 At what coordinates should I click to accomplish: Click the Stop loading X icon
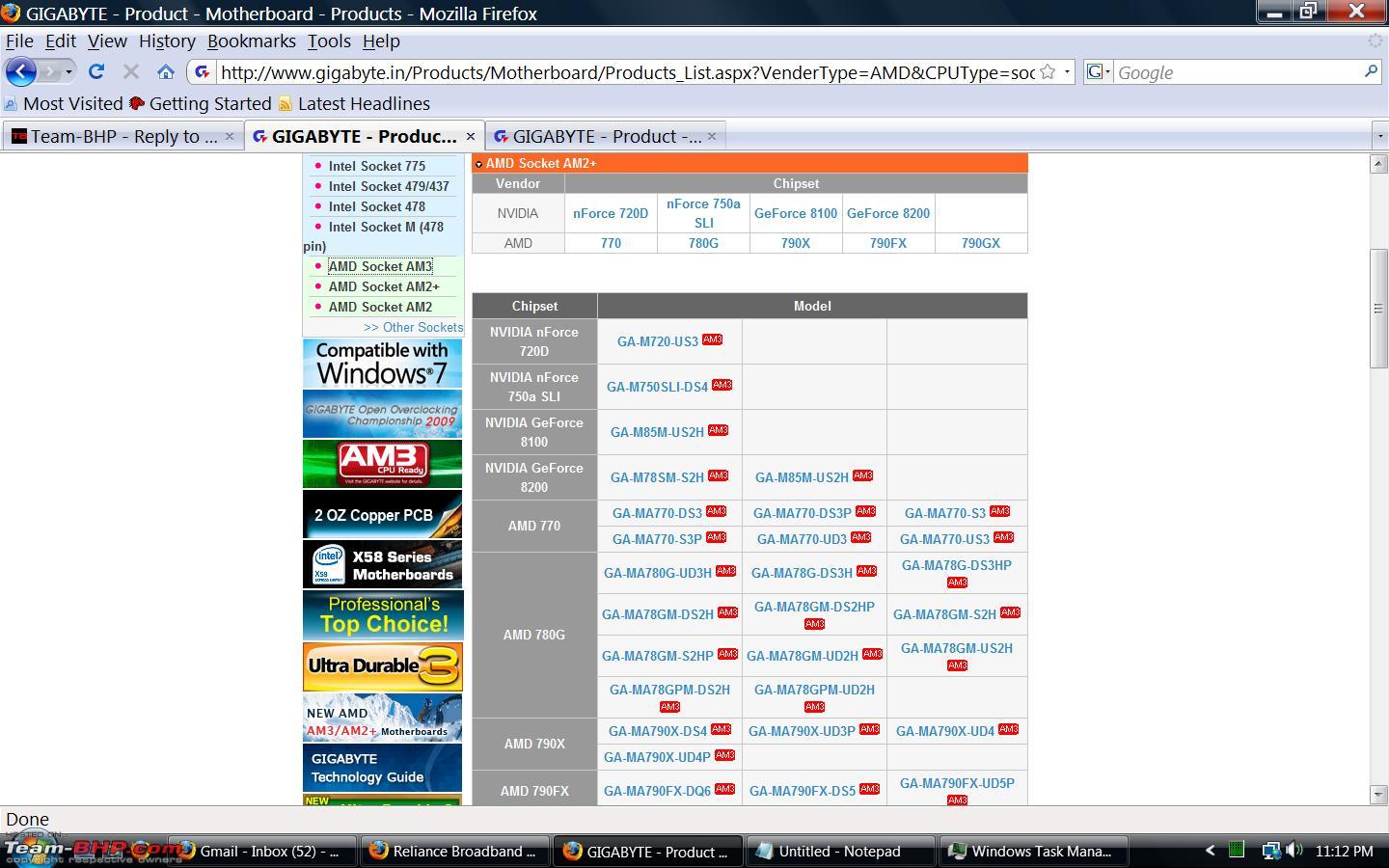point(131,71)
